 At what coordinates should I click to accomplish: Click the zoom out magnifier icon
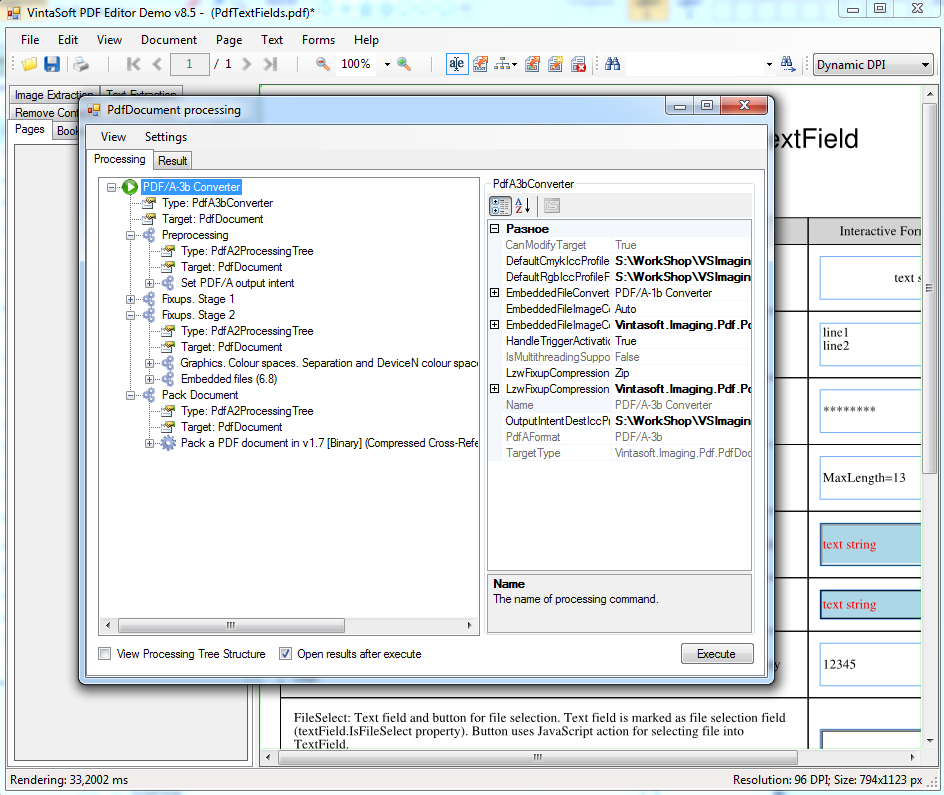(323, 64)
